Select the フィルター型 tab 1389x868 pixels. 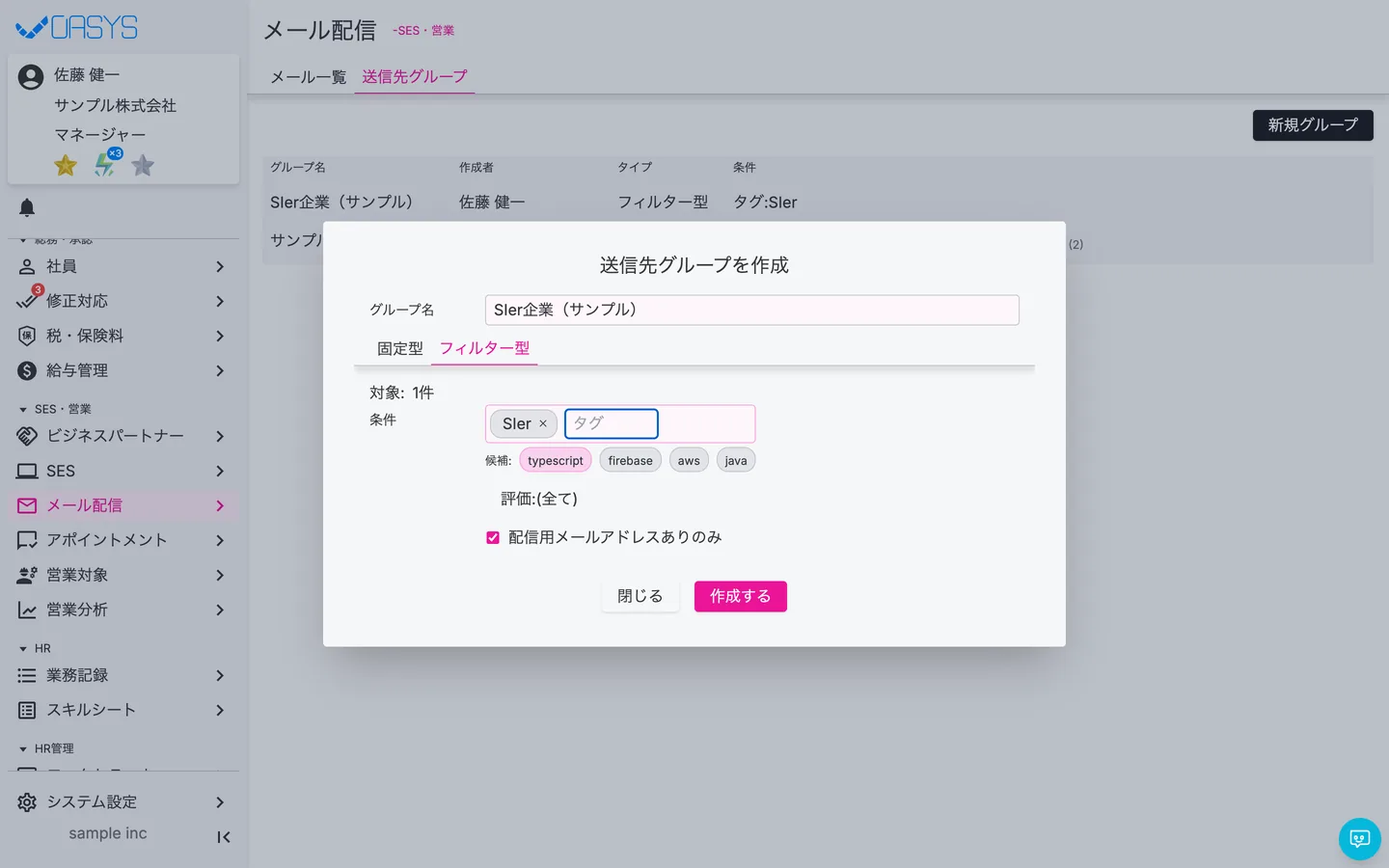click(x=484, y=348)
